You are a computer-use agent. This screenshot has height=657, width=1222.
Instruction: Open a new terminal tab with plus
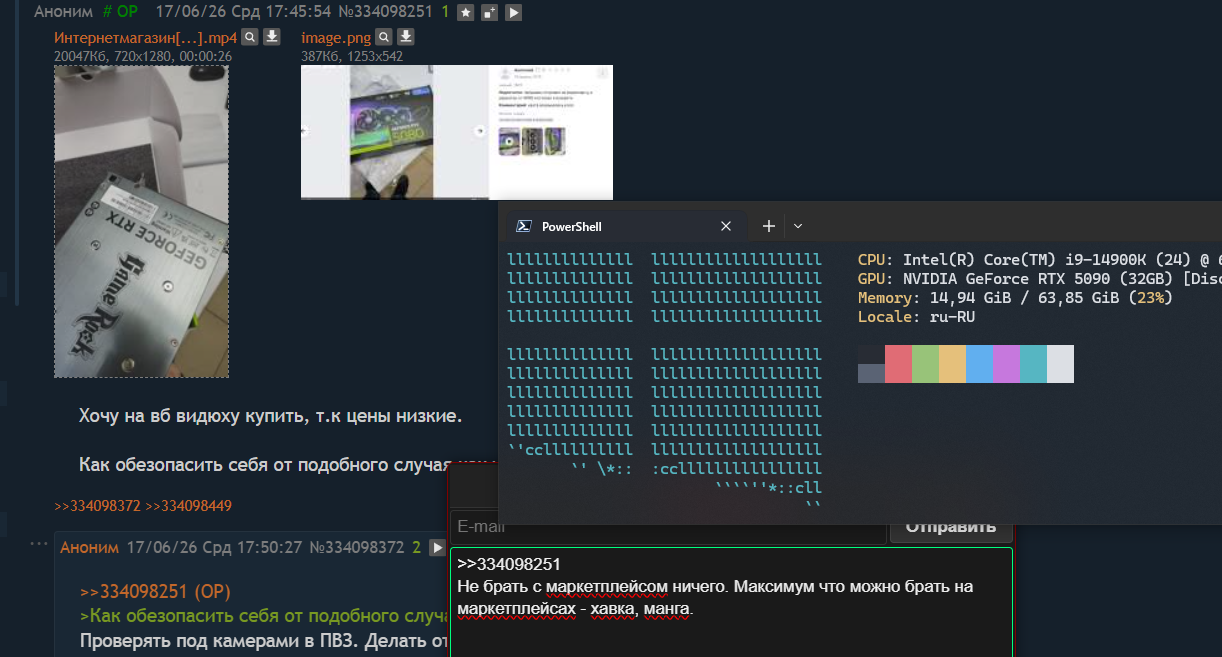768,227
